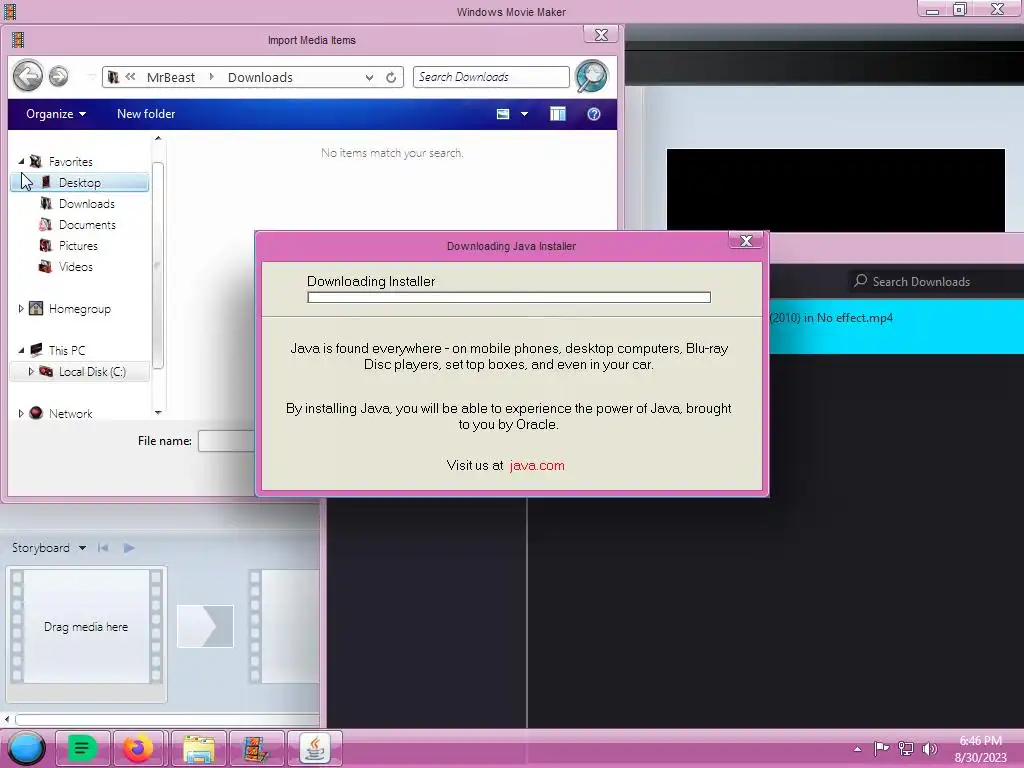Click the Movie Maker preview monitor
This screenshot has height=768, width=1024.
click(835, 190)
